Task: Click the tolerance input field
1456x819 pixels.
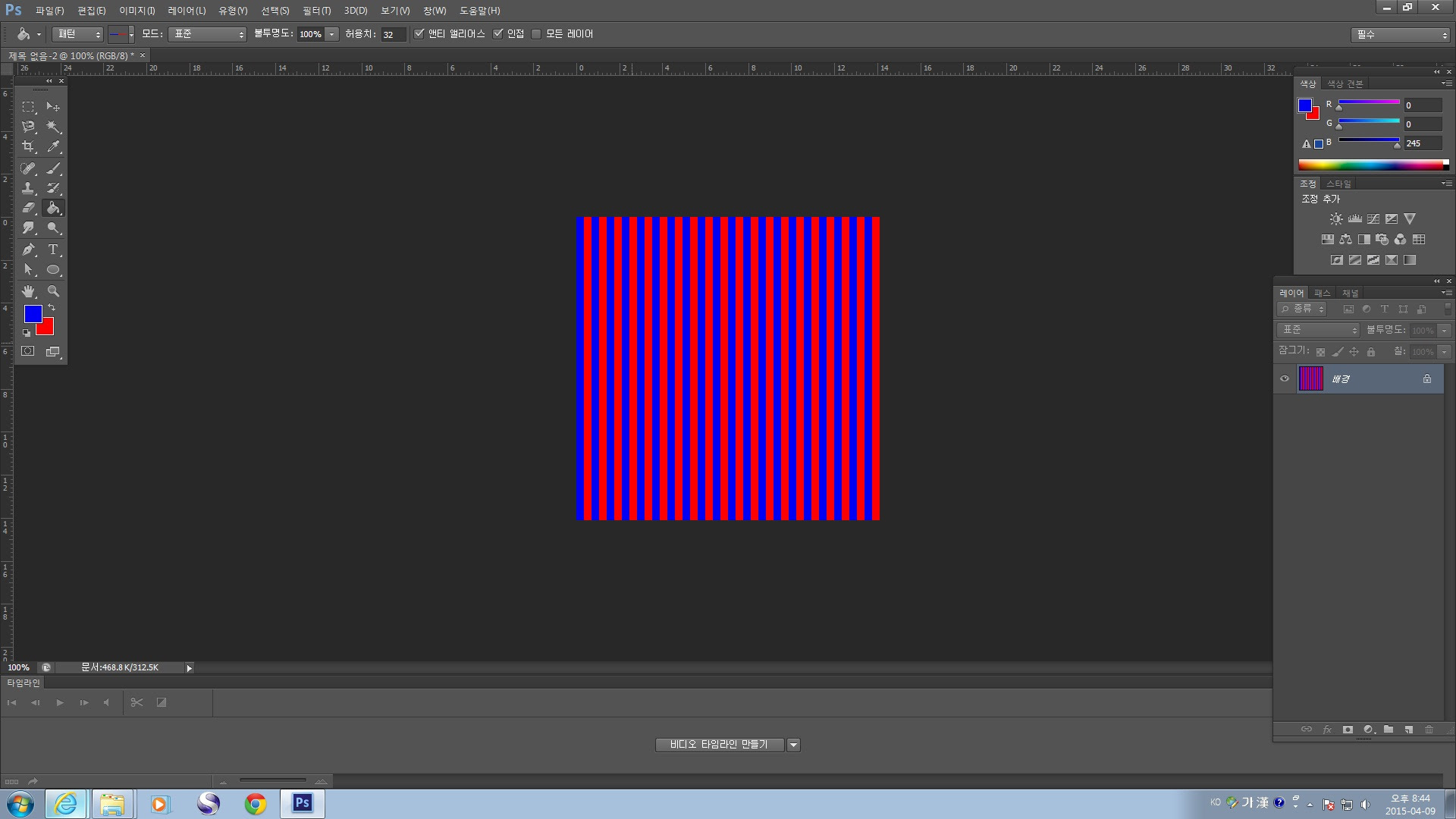Action: [393, 34]
